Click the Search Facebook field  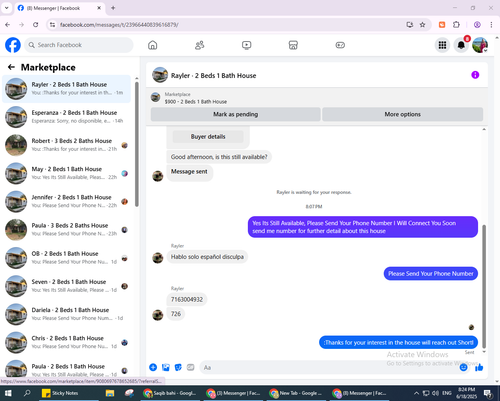point(79,45)
